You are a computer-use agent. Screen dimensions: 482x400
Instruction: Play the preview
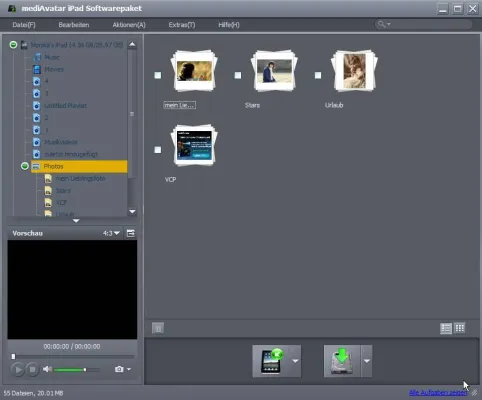[x=18, y=369]
